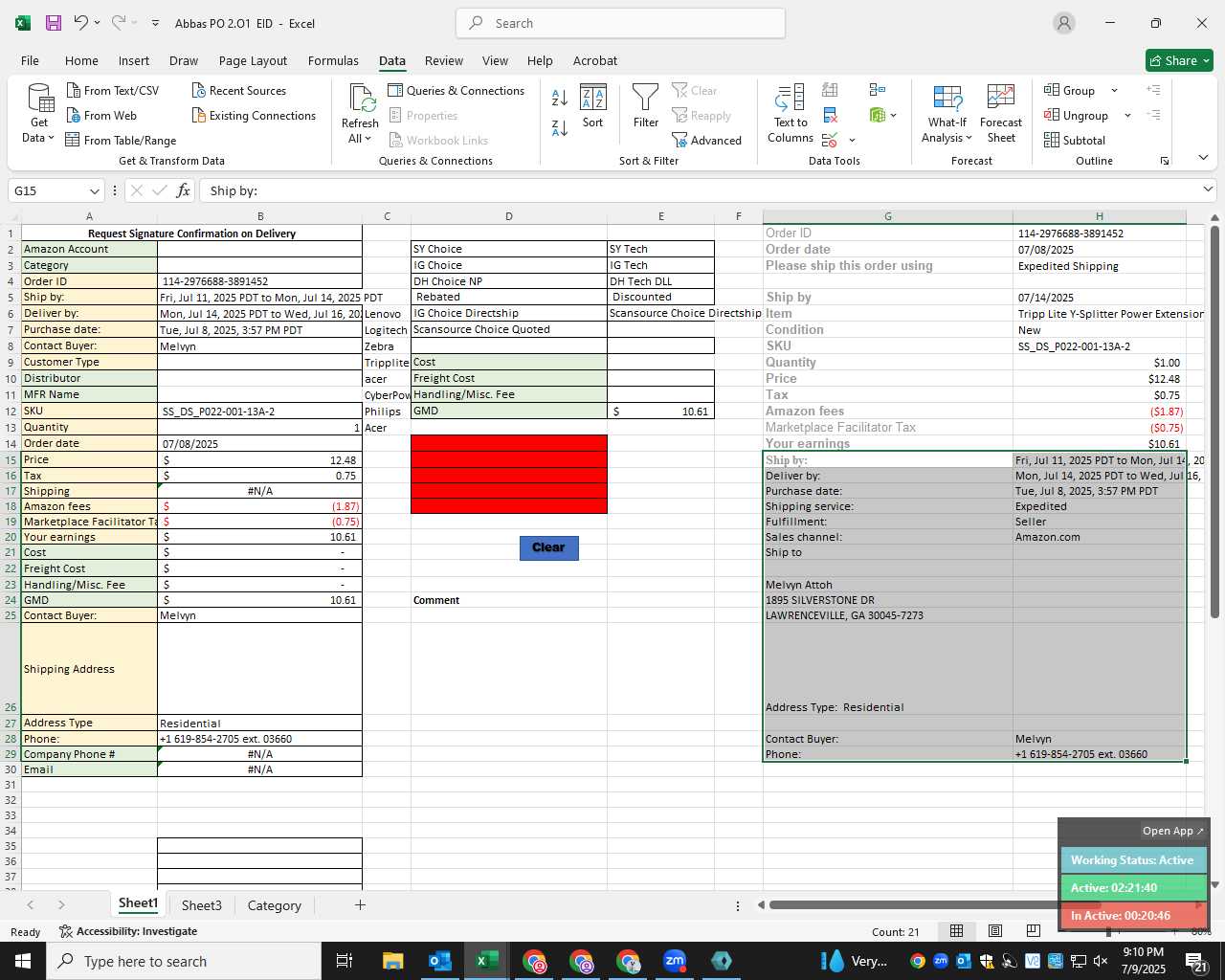Image resolution: width=1225 pixels, height=980 pixels.
Task: Switch to the Formulas ribbon tab
Action: (333, 60)
